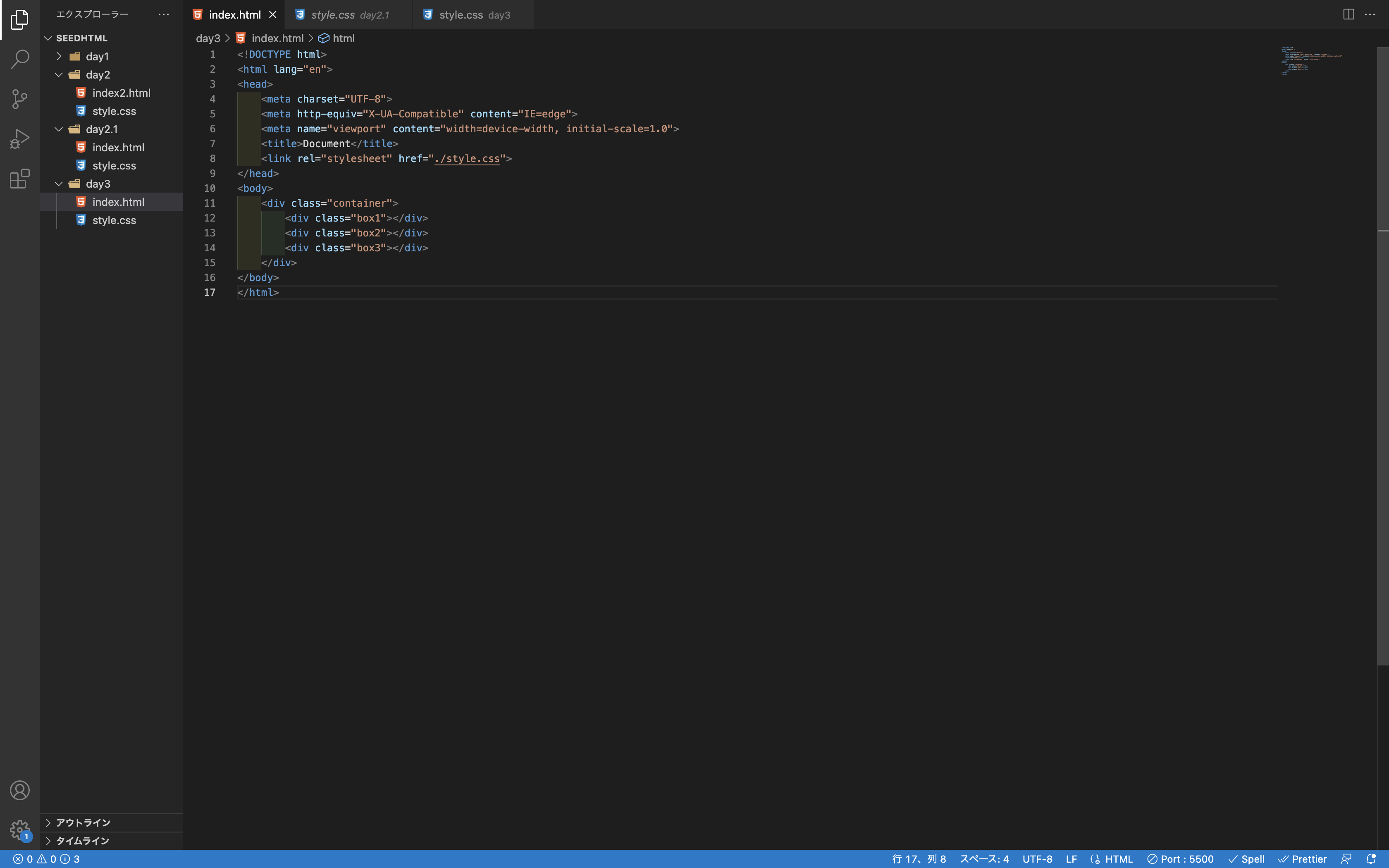
Task: Toggle Spell checker in status bar
Action: 1246,859
